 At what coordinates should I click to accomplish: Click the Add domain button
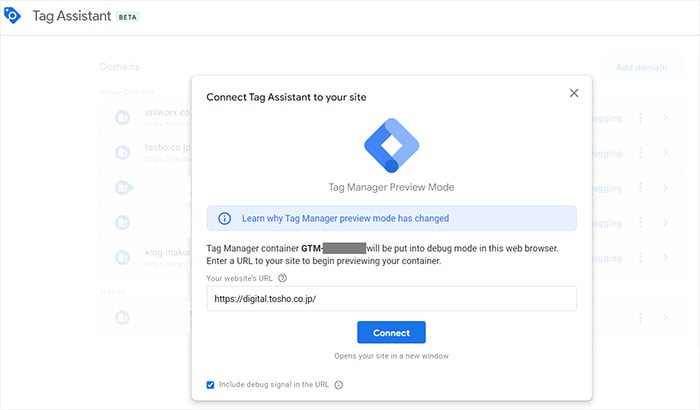point(641,67)
